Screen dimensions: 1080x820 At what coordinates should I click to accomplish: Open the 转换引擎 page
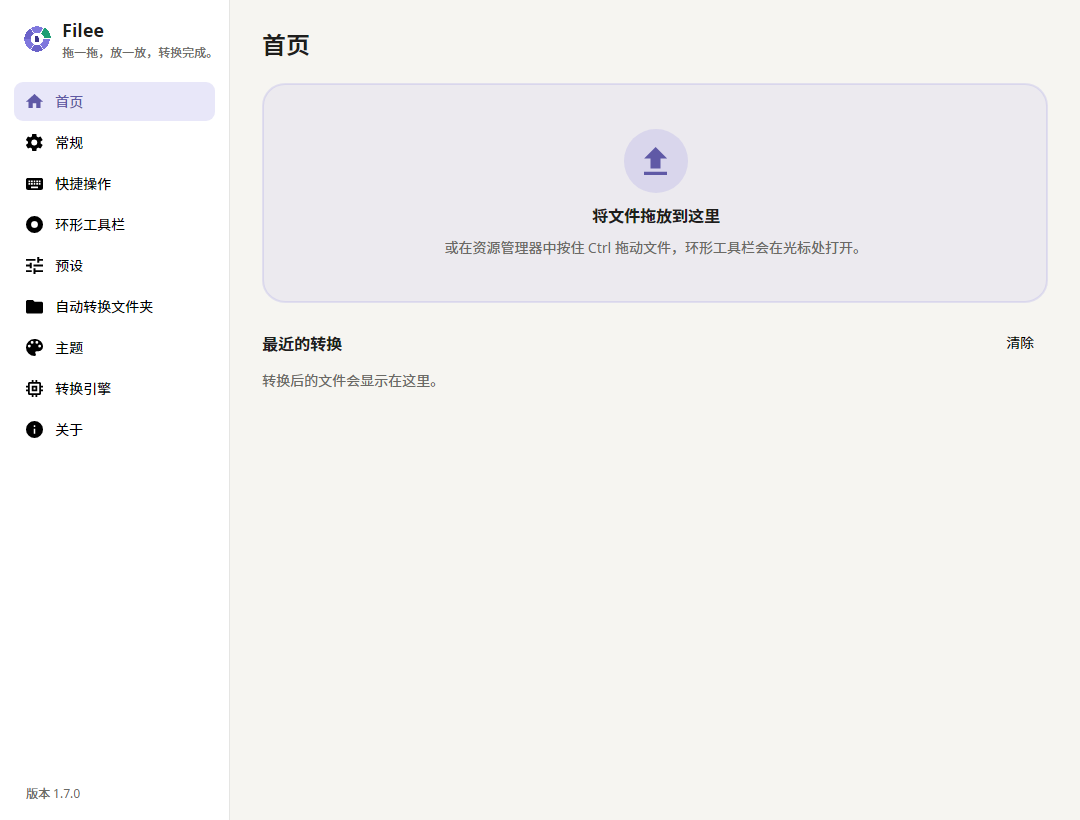point(114,389)
